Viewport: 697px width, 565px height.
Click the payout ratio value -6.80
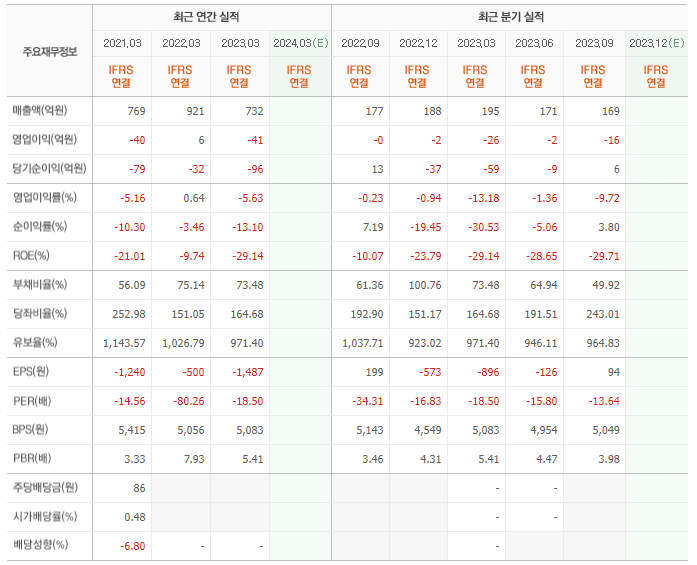[133, 546]
